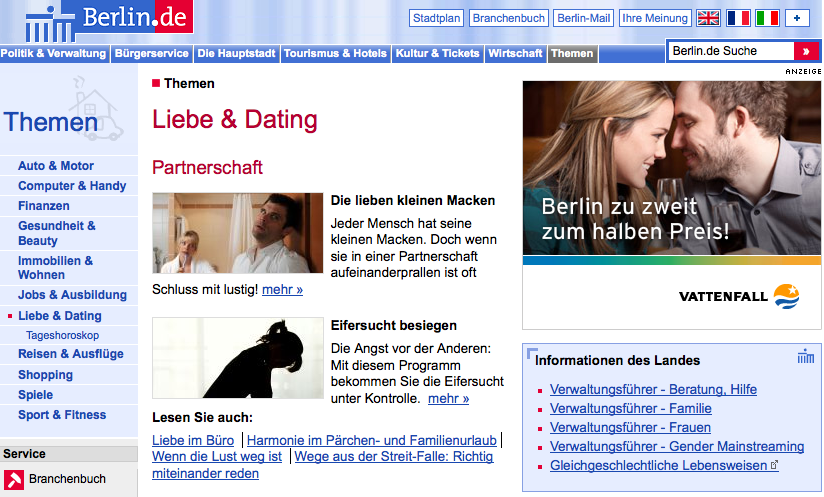Click the Berlin gate icon in Informationen box

click(806, 357)
